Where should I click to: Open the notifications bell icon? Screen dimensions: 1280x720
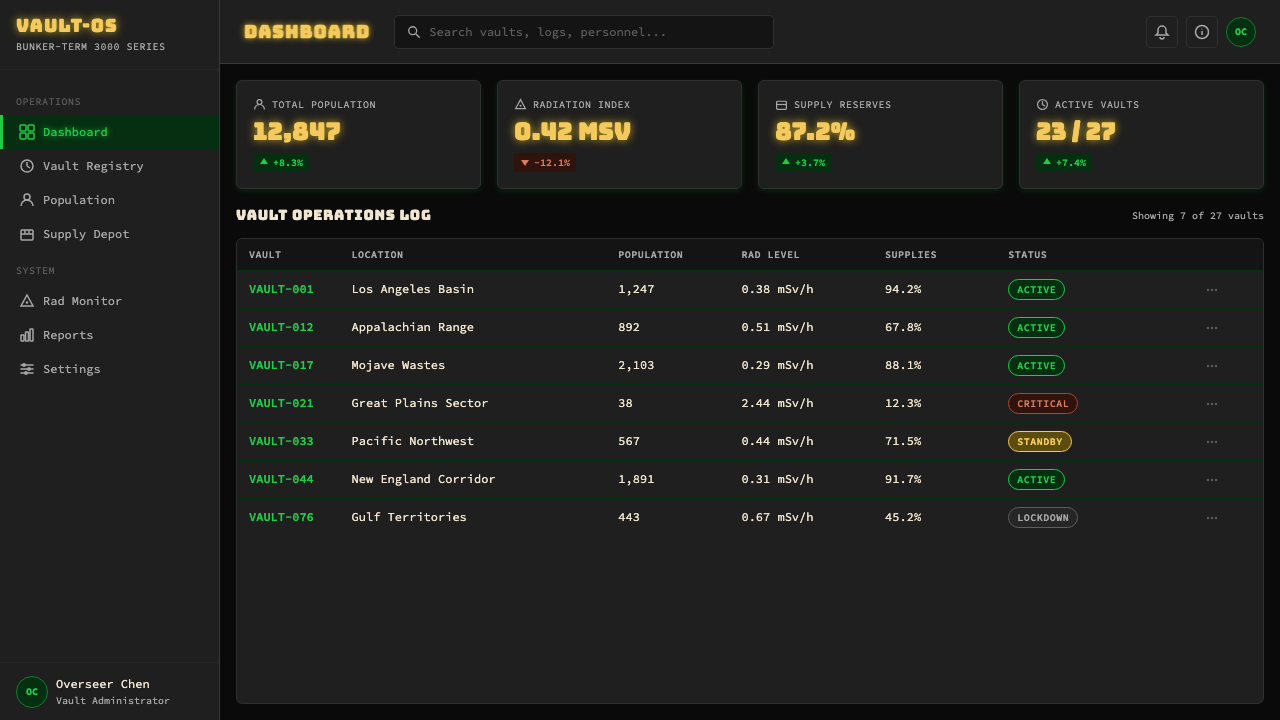click(x=1162, y=32)
